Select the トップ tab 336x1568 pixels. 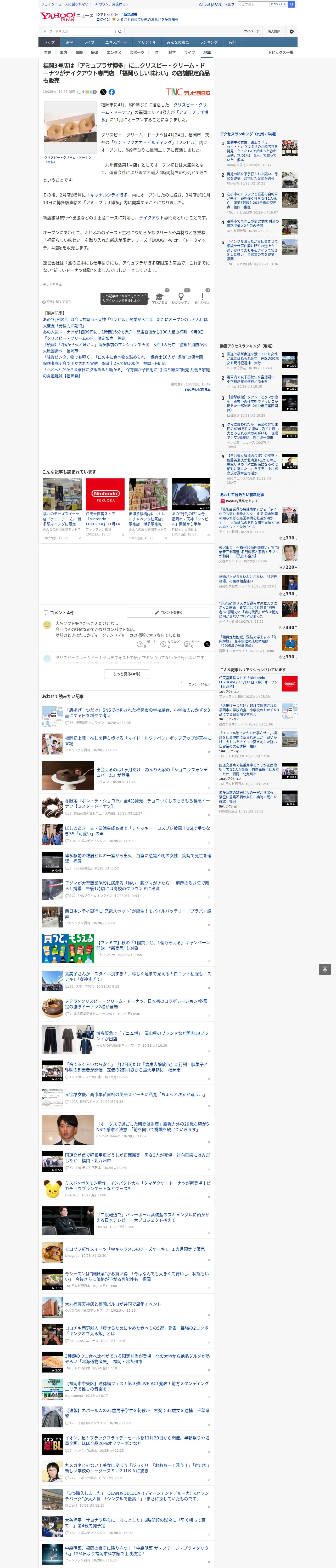click(x=49, y=43)
